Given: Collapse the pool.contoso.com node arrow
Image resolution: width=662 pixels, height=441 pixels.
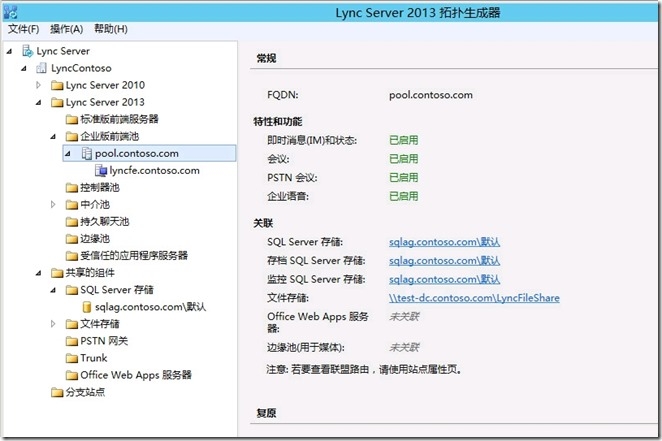Looking at the screenshot, I should [x=68, y=154].
